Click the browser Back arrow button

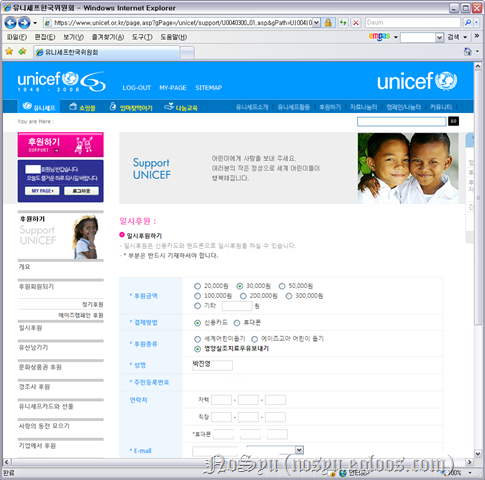click(x=10, y=23)
